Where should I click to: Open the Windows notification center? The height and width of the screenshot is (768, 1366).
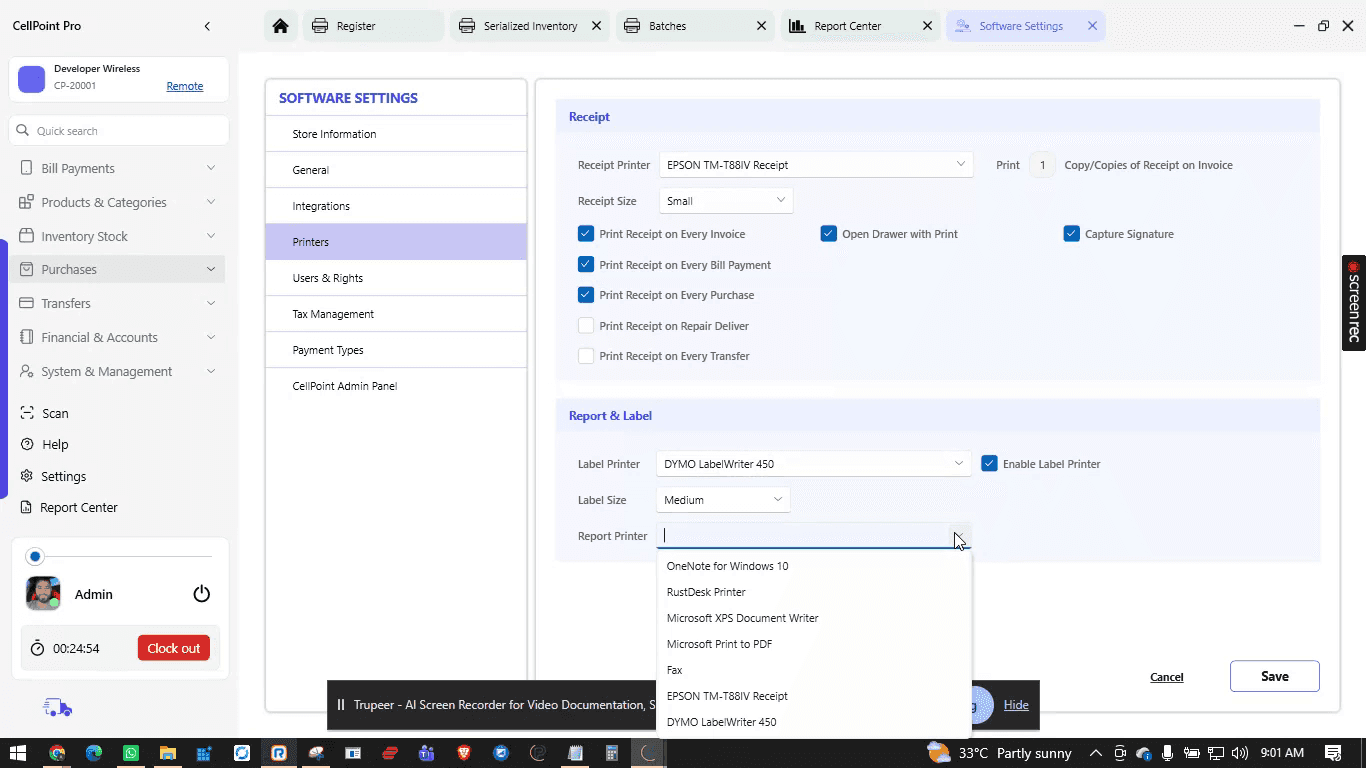point(1333,753)
